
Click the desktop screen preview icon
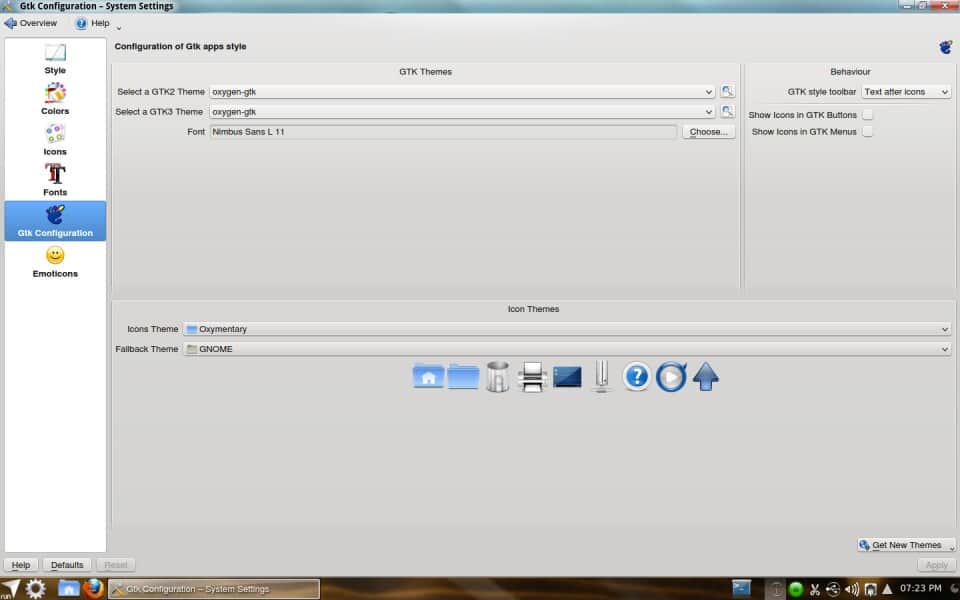[567, 377]
